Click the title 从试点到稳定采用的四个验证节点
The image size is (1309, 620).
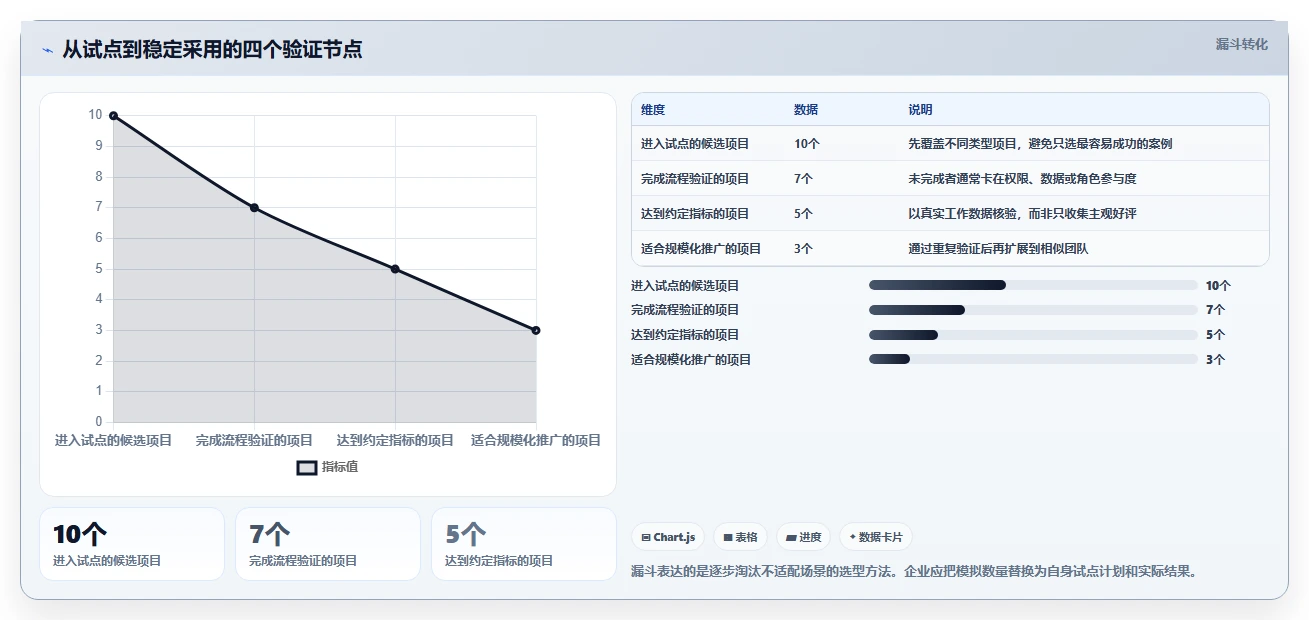click(212, 49)
